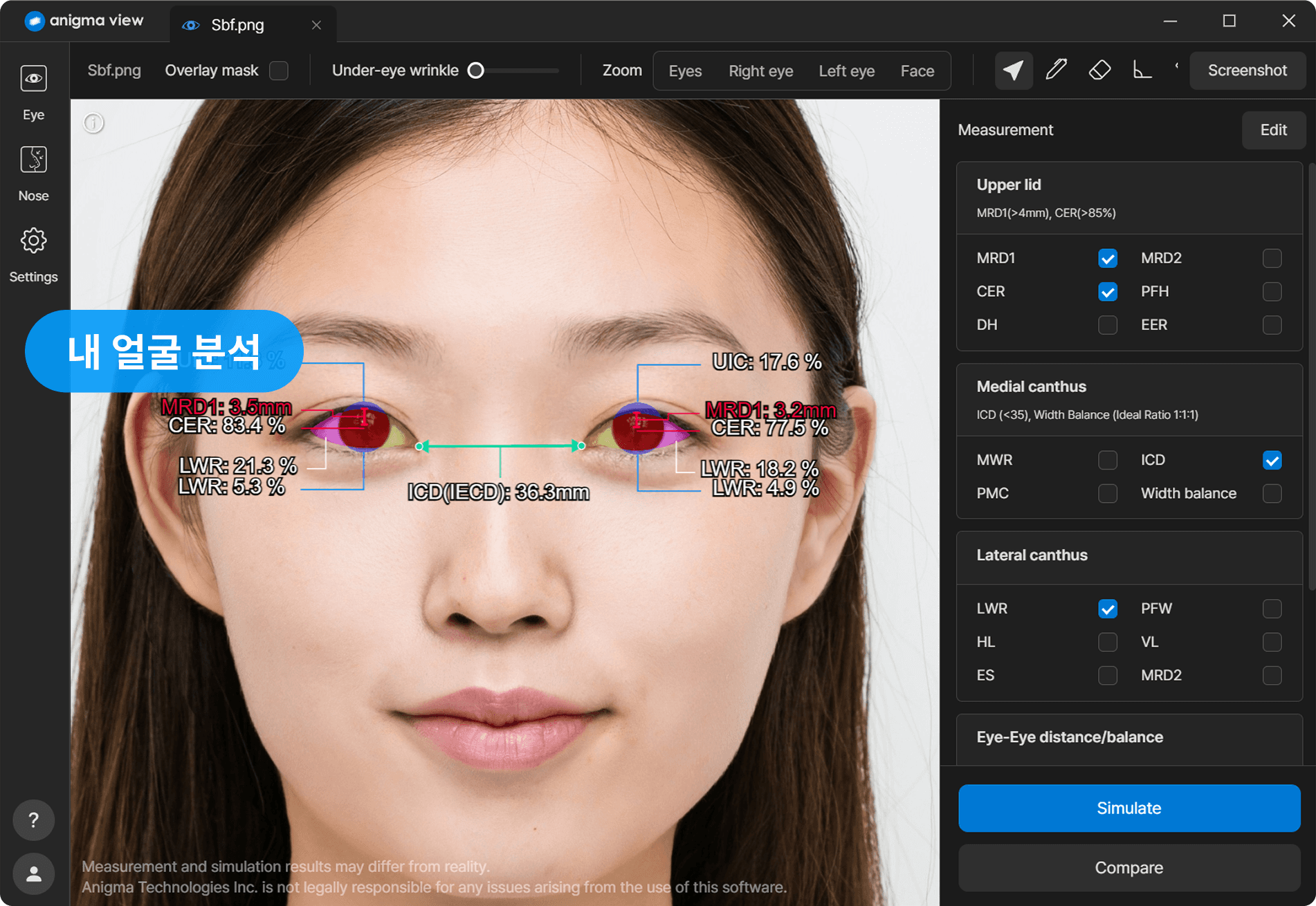Image resolution: width=1316 pixels, height=906 pixels.
Task: Minimize the anigma view window
Action: (1170, 21)
